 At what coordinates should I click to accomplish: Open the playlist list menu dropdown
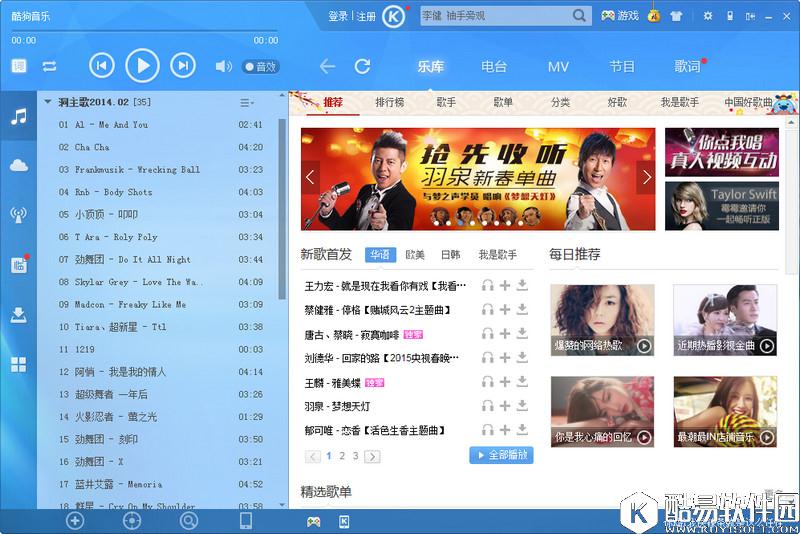pyautogui.click(x=247, y=103)
